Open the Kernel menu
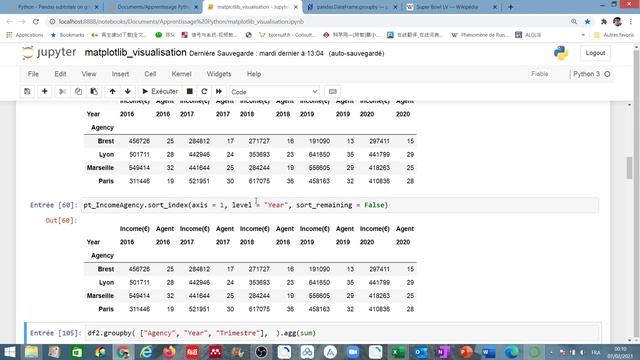Image resolution: width=640 pixels, height=360 pixels. pyautogui.click(x=181, y=74)
